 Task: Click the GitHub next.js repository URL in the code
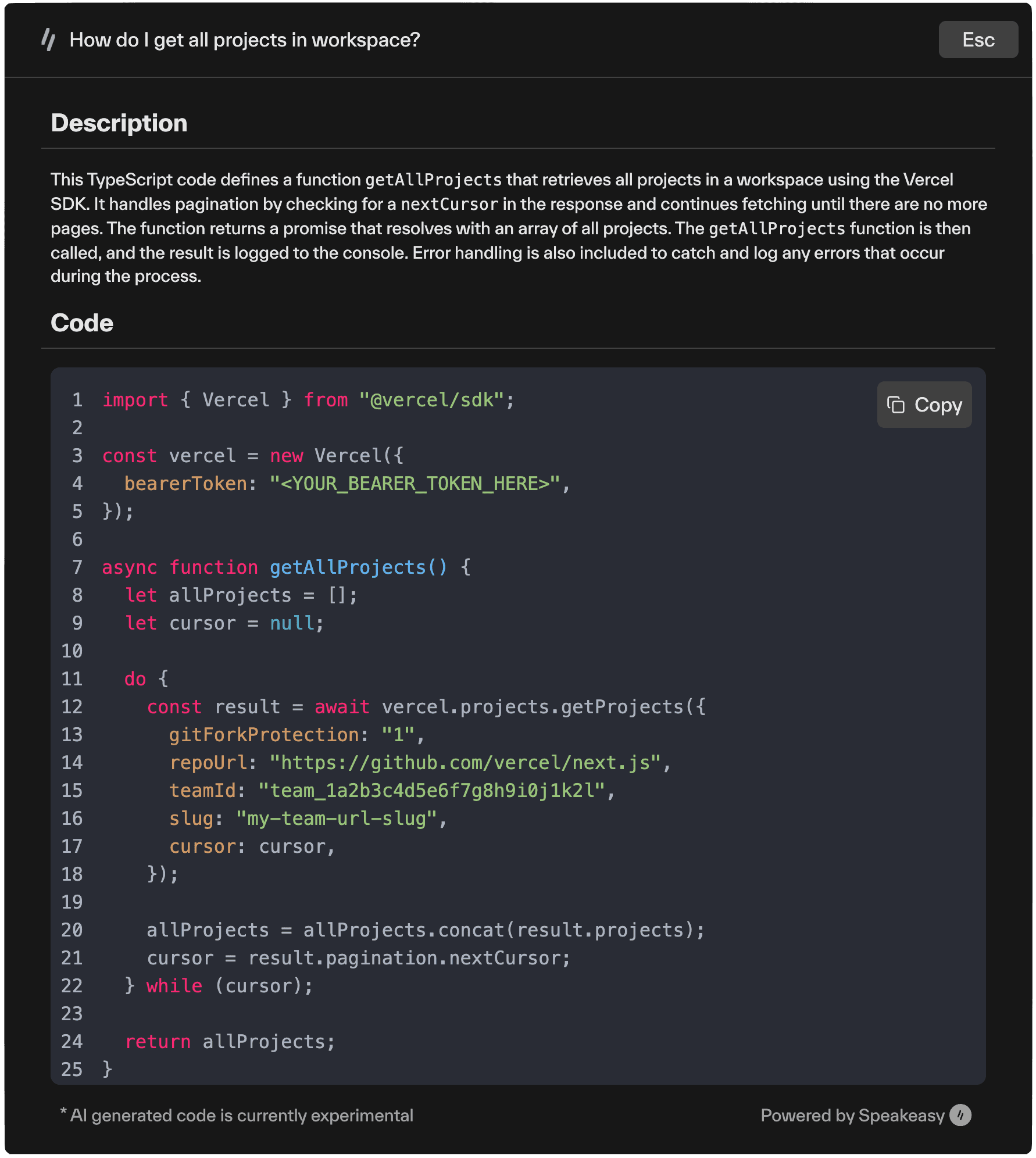(468, 762)
